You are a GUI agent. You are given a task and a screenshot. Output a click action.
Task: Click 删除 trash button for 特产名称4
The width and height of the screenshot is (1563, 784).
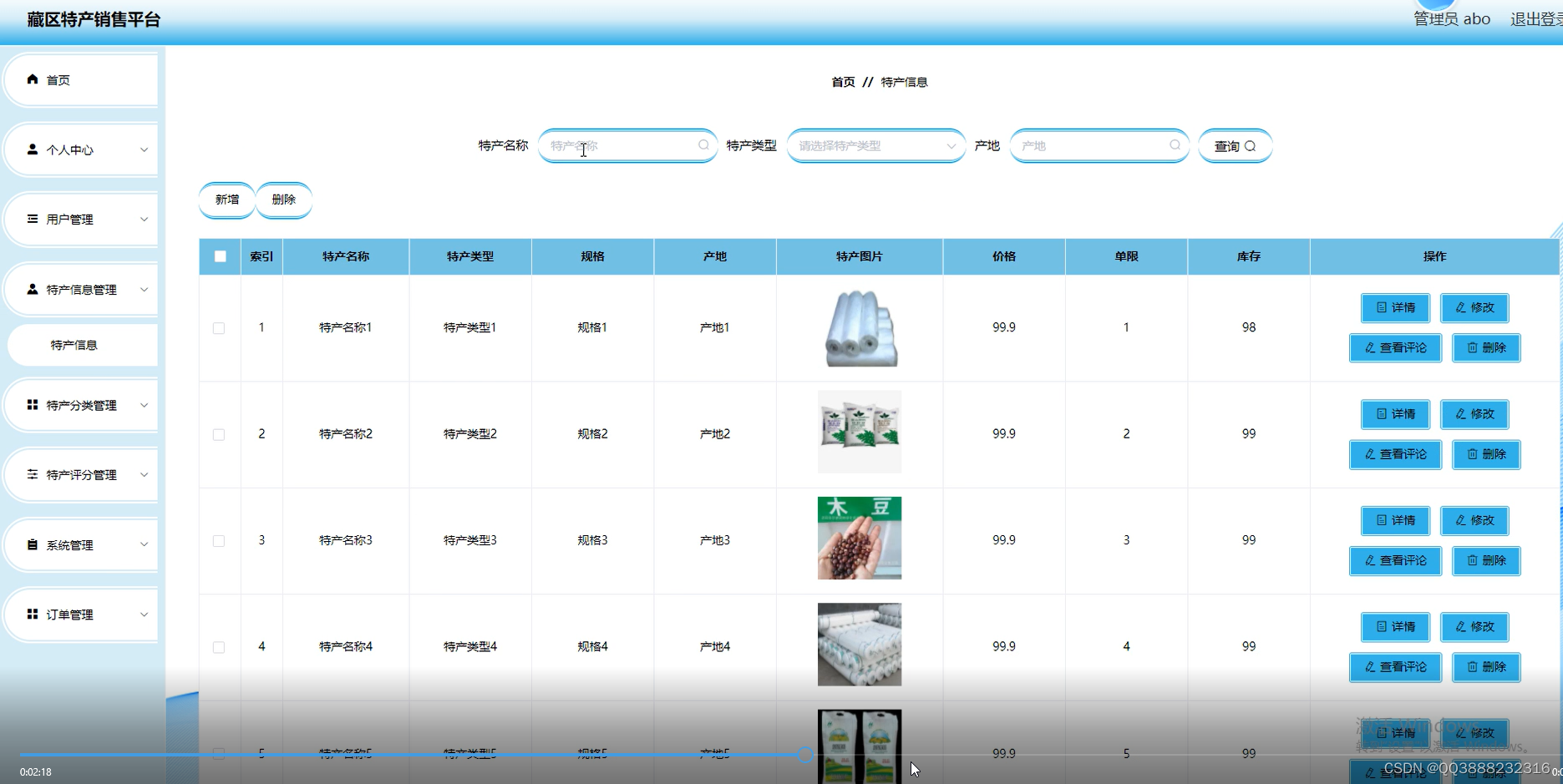tap(1486, 667)
